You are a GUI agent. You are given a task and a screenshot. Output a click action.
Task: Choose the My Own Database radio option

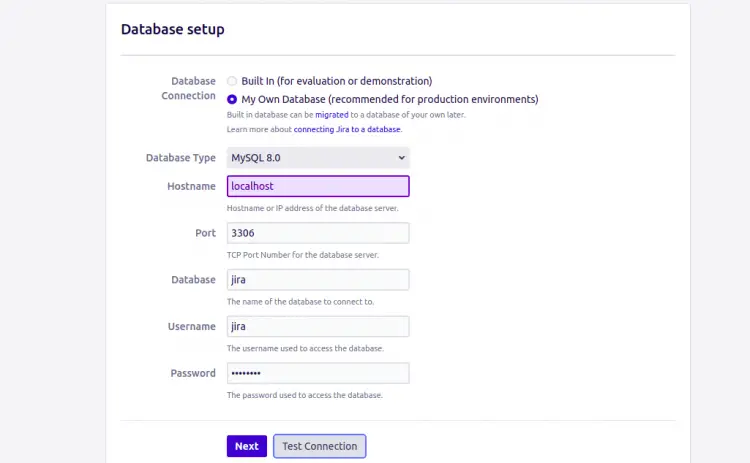pyautogui.click(x=232, y=99)
